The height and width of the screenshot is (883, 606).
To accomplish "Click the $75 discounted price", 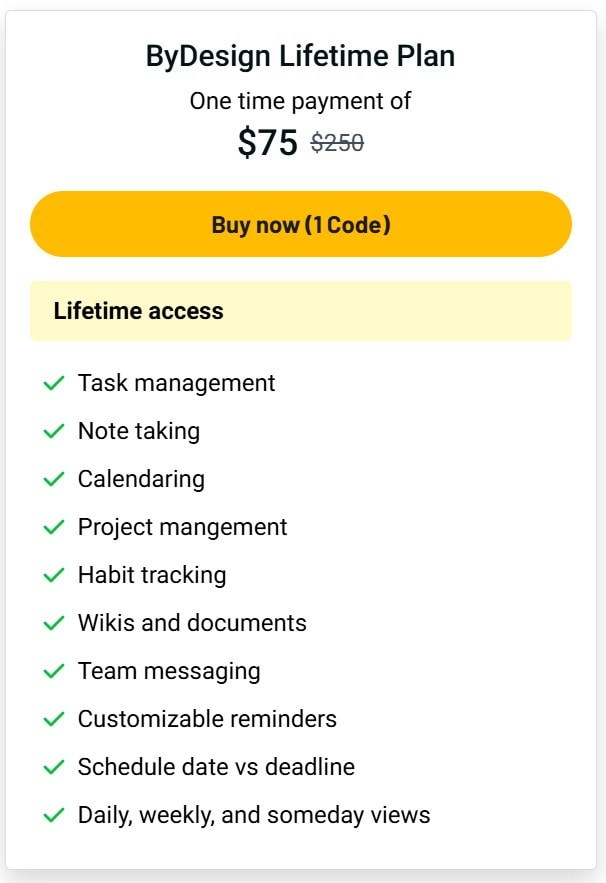I will click(268, 142).
